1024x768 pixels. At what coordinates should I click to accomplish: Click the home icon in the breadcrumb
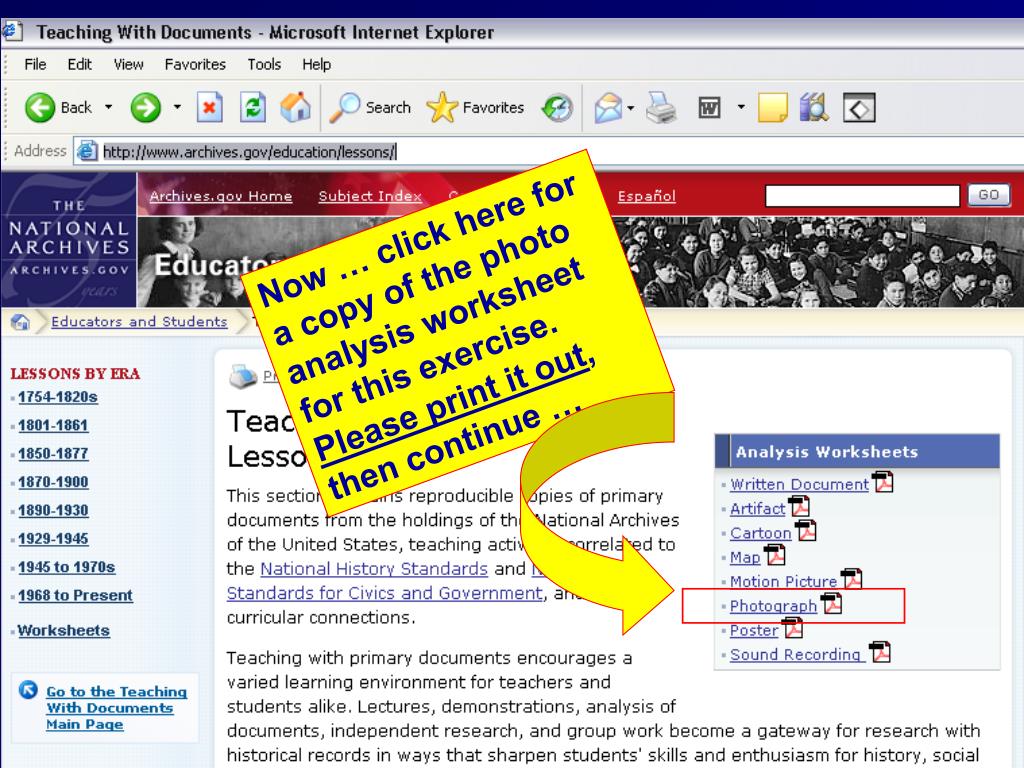coord(20,322)
